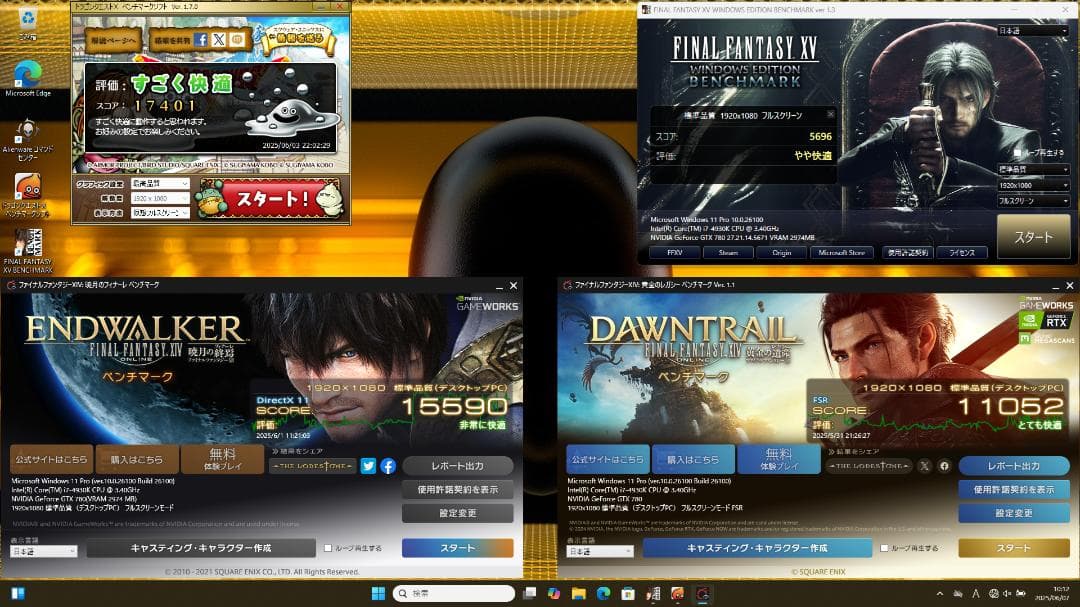Image resolution: width=1080 pixels, height=607 pixels.
Task: Show hidden system tray icons chevron
Action: click(939, 593)
